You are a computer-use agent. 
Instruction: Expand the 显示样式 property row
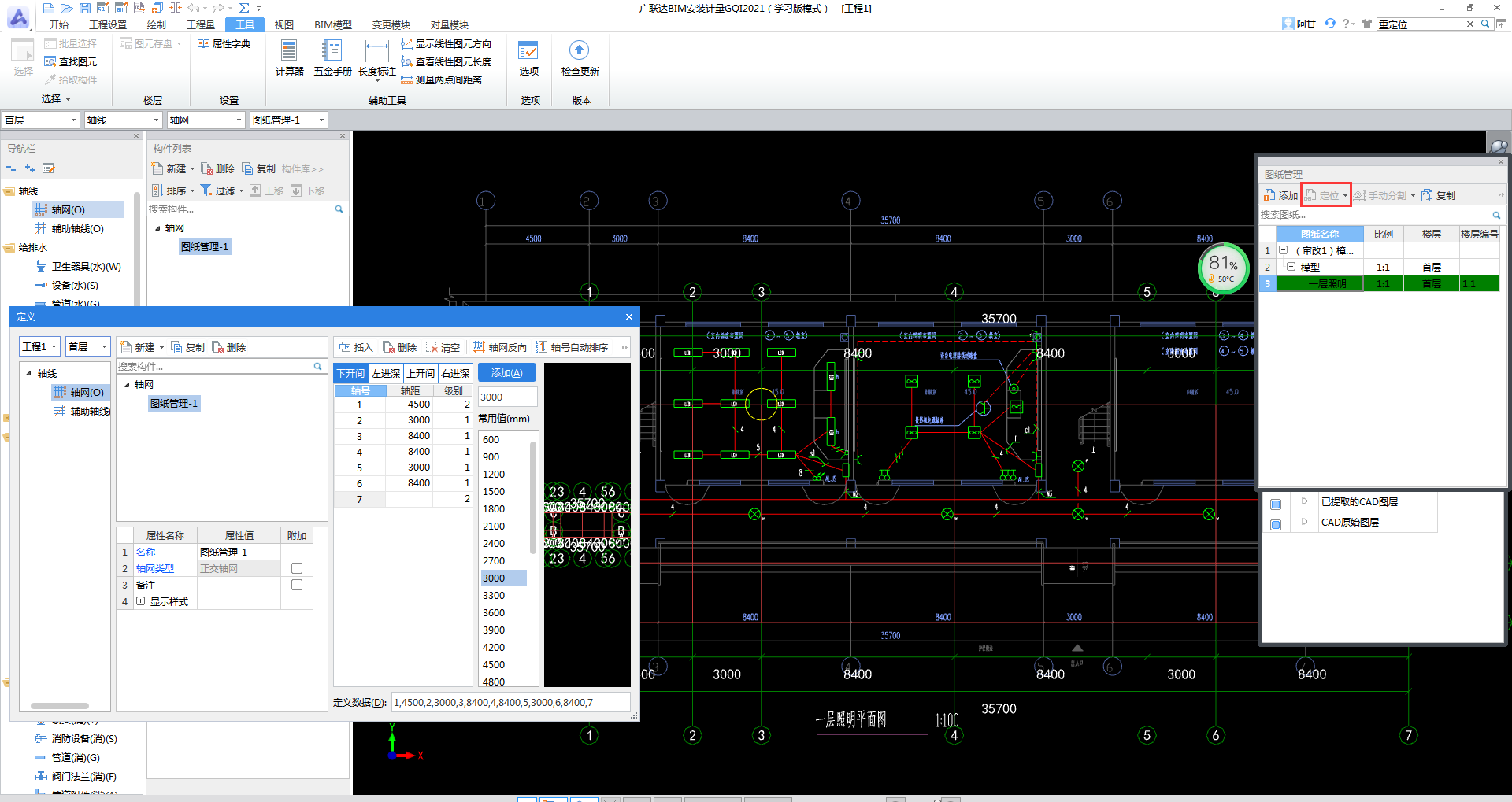(x=141, y=601)
